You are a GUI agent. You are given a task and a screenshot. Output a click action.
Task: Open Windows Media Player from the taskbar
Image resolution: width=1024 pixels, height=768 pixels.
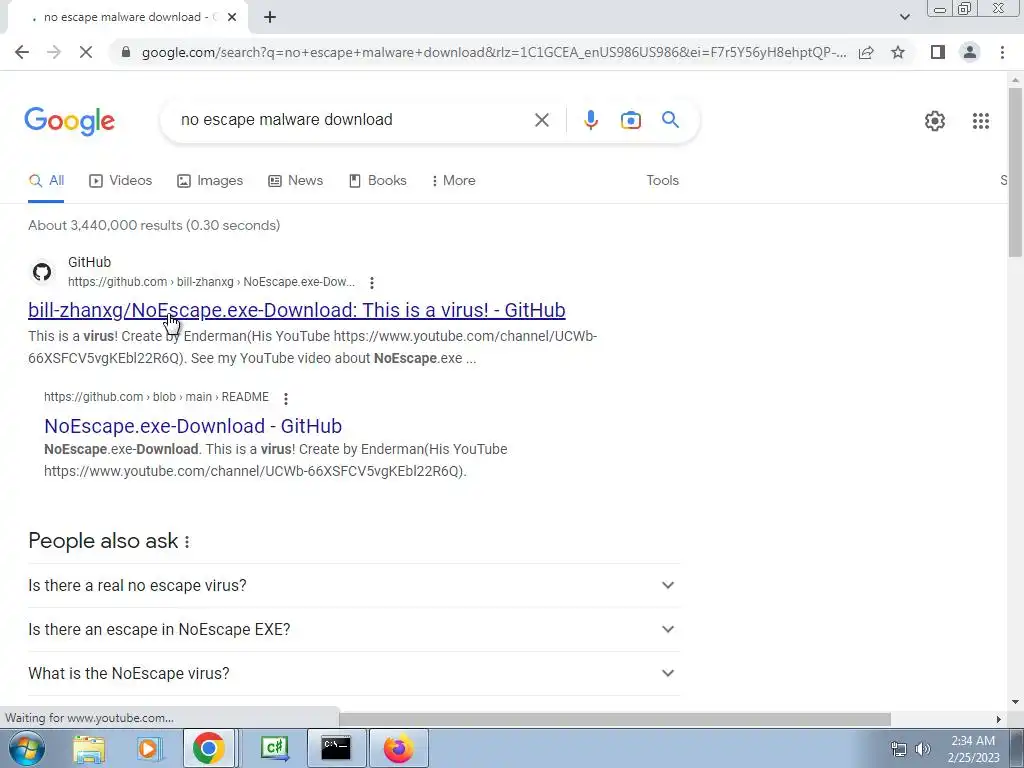click(x=148, y=748)
